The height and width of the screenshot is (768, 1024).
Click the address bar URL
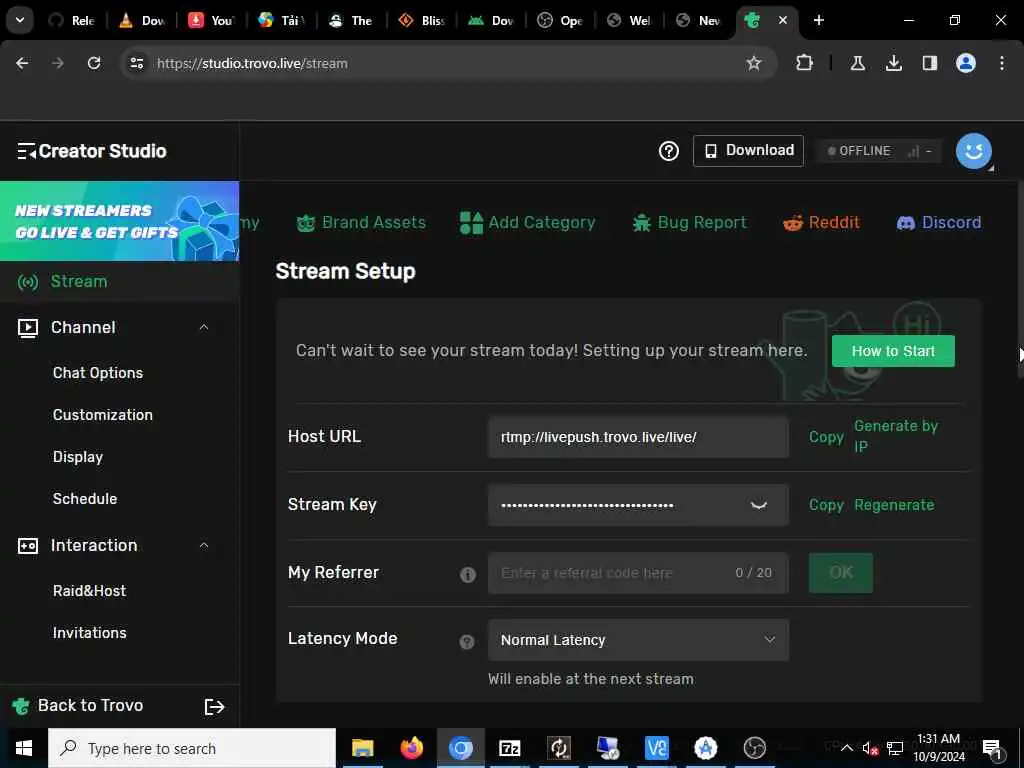click(252, 63)
